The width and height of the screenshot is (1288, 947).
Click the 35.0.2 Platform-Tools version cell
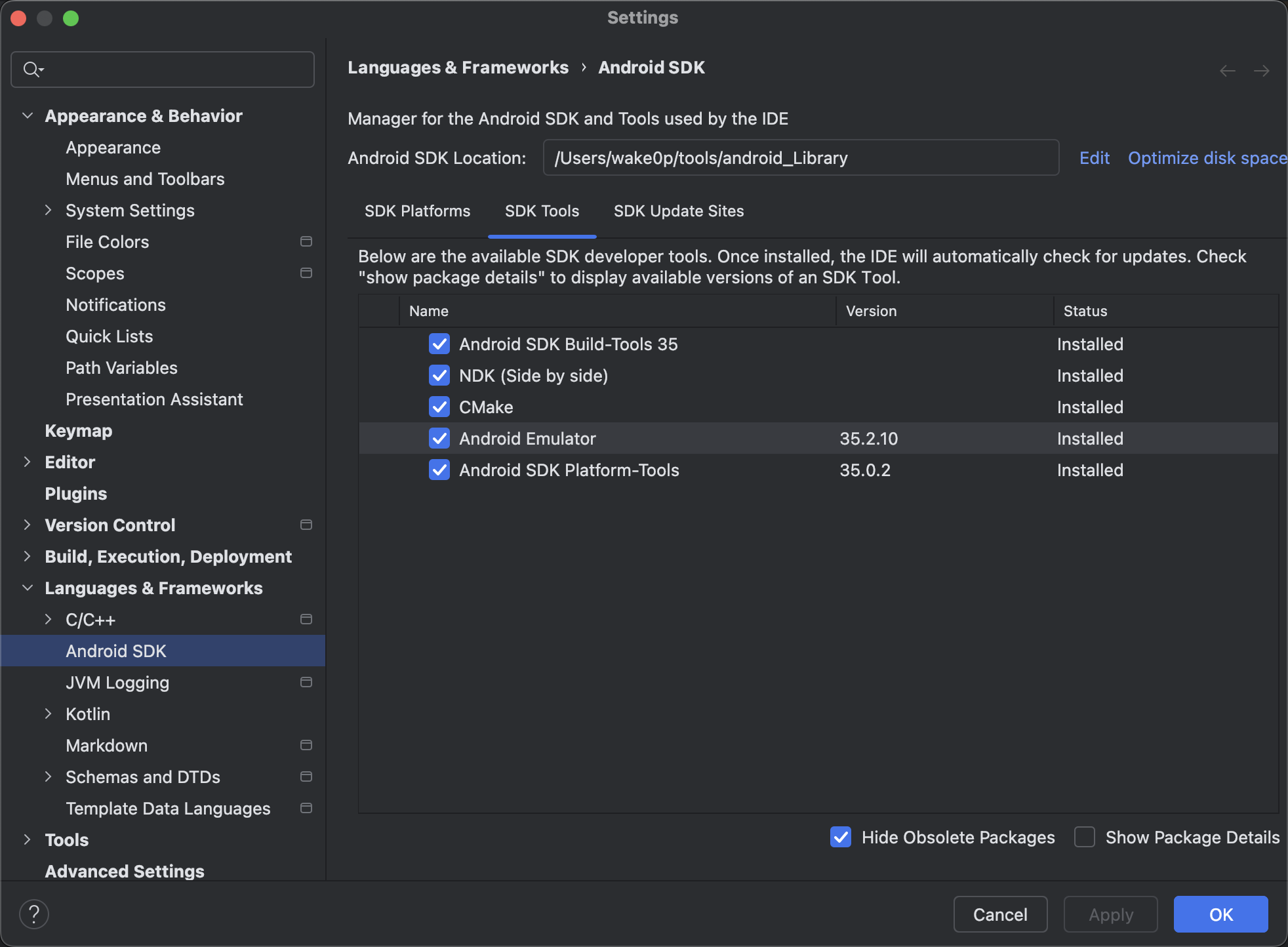click(x=865, y=470)
